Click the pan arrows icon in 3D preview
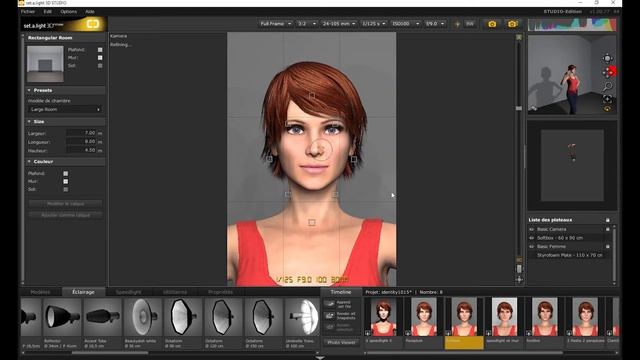This screenshot has width=640, height=360. [607, 73]
